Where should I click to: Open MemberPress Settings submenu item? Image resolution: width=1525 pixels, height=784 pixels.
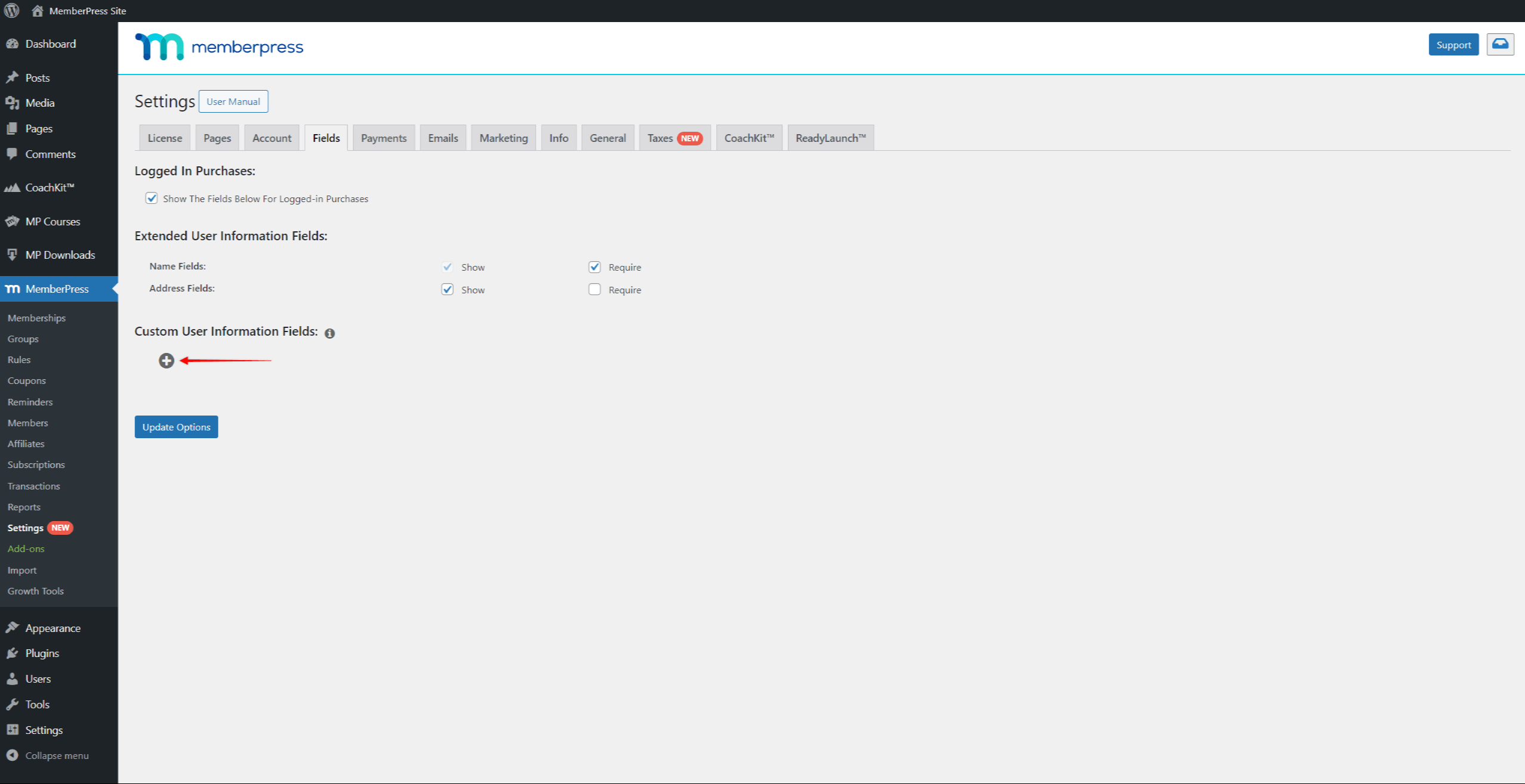click(x=25, y=528)
